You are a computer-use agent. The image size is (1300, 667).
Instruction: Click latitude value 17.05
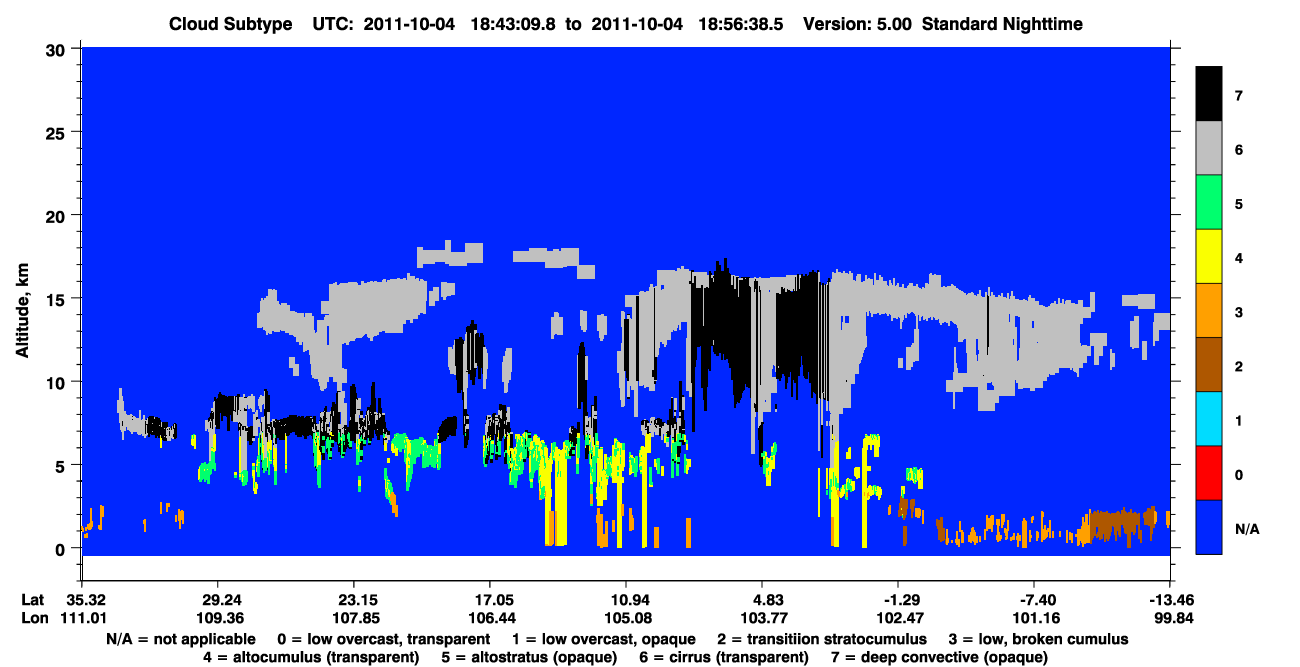(x=489, y=600)
